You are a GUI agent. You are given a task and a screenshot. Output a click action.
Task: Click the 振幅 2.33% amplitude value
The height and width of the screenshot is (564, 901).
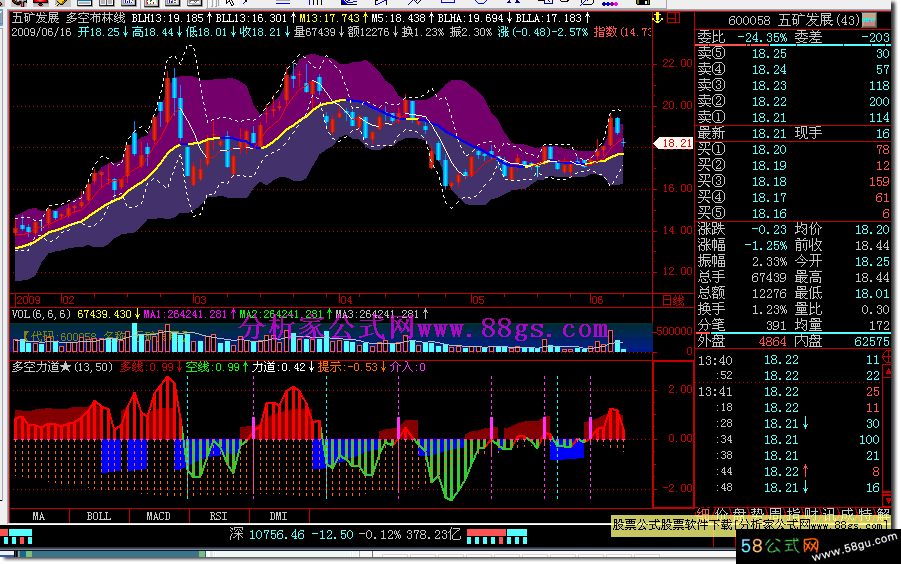pos(769,261)
